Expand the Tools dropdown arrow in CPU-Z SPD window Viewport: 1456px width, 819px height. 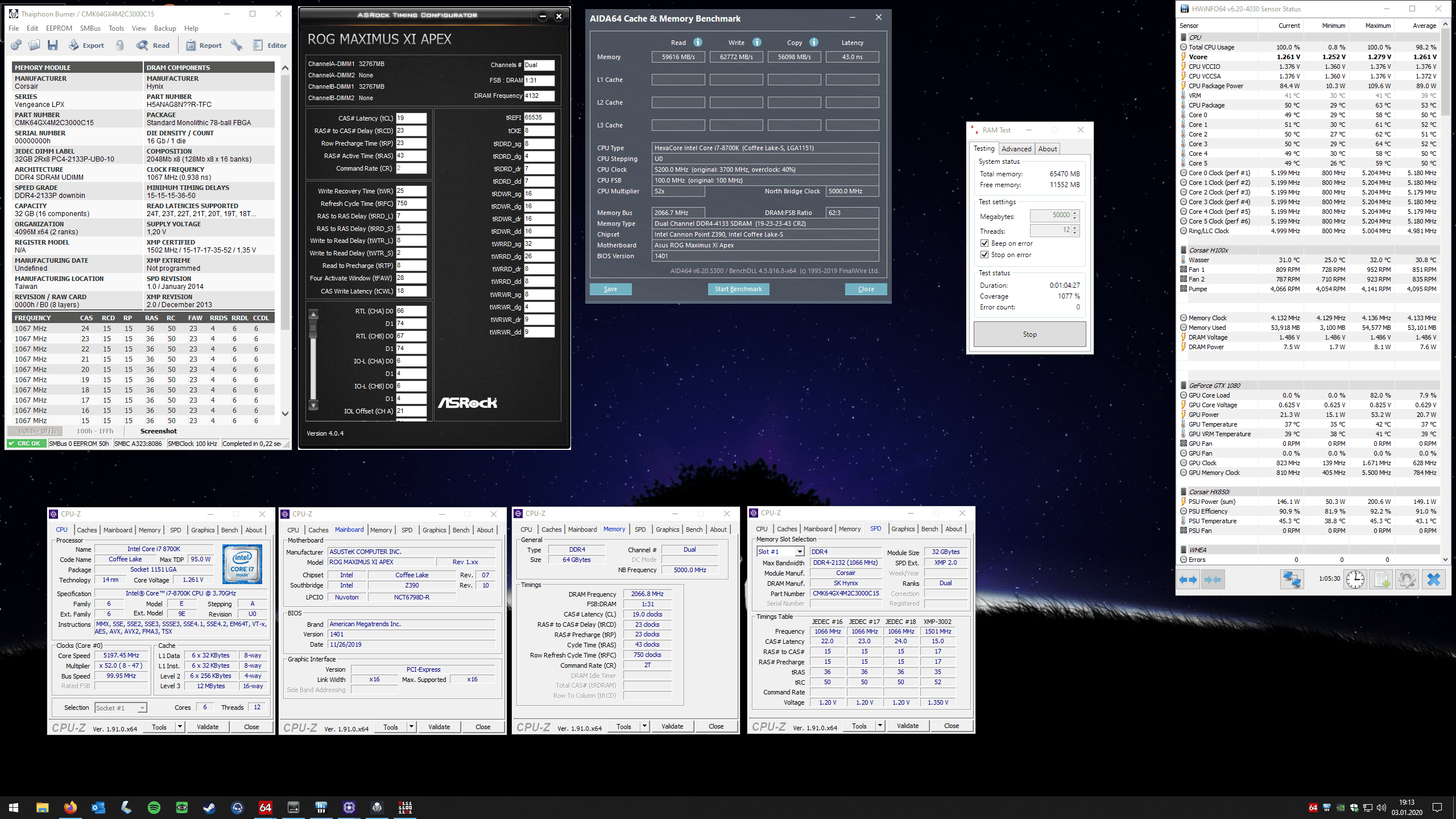click(x=880, y=726)
